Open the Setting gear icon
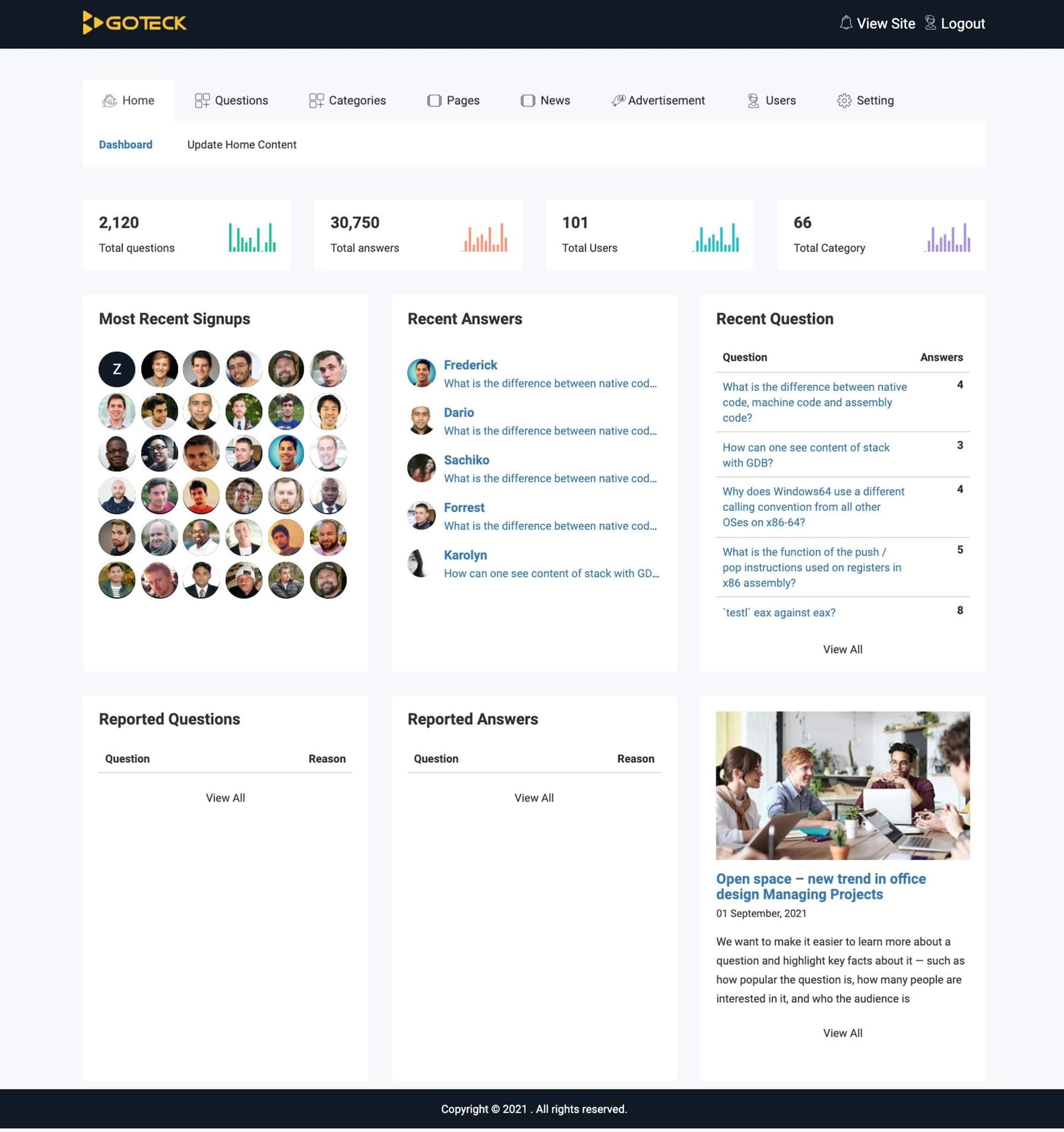This screenshot has height=1132, width=1064. coord(844,100)
